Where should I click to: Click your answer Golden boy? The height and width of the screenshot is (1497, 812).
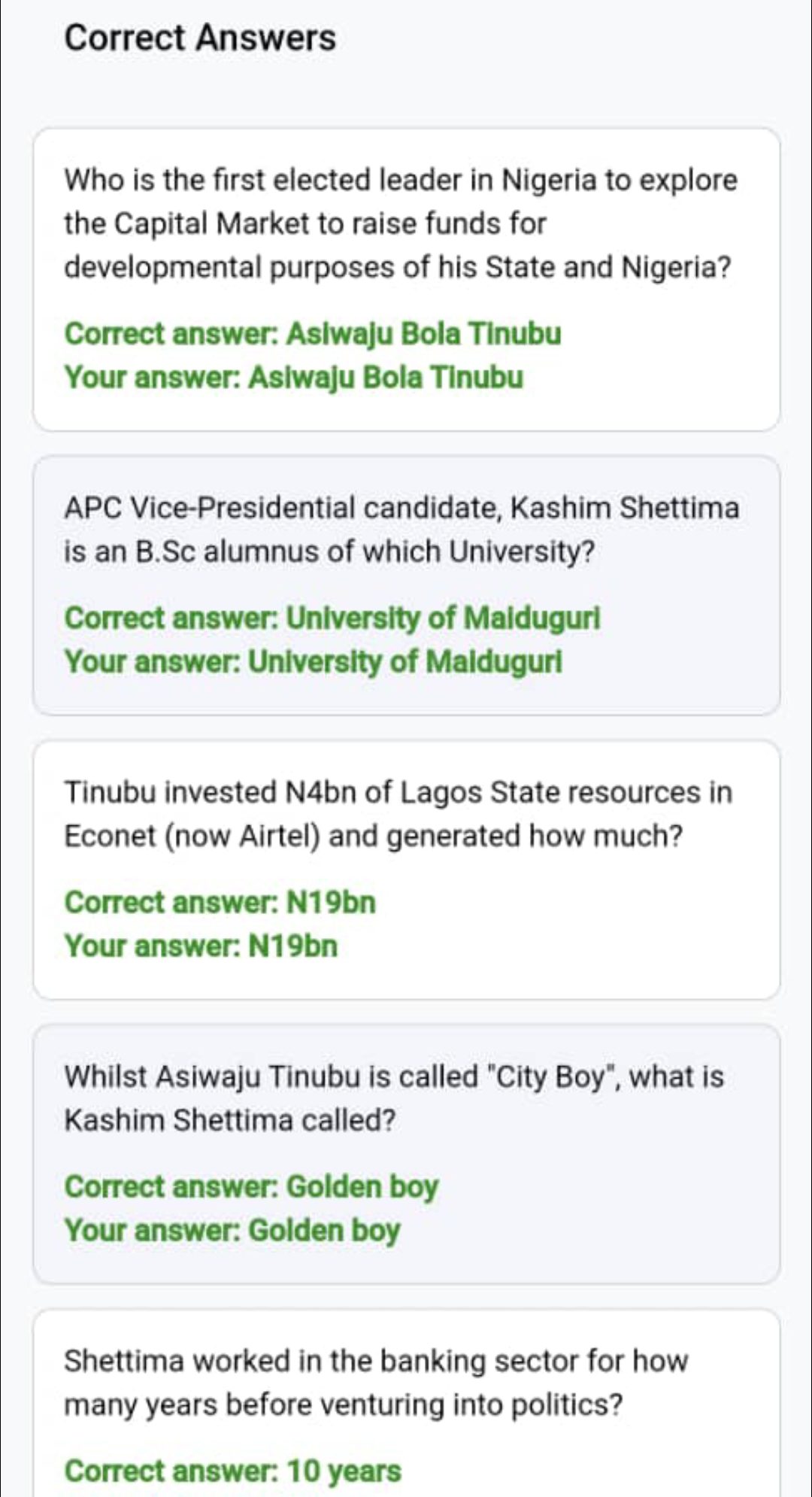[232, 1230]
